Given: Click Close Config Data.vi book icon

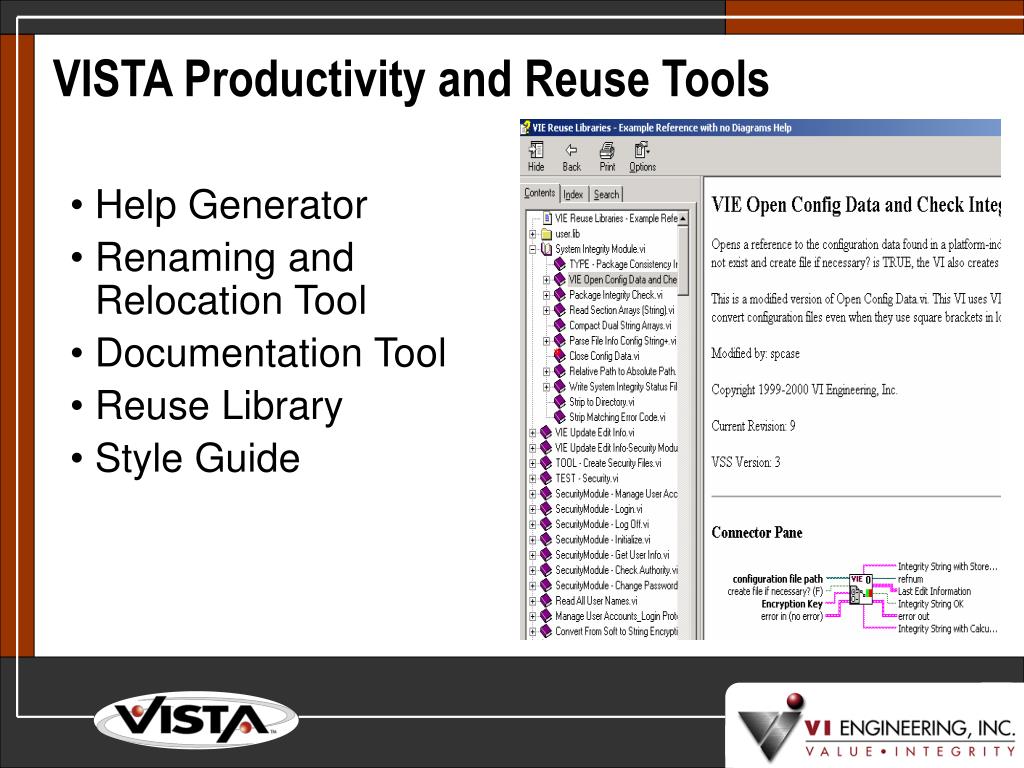Looking at the screenshot, I should pyautogui.click(x=560, y=356).
